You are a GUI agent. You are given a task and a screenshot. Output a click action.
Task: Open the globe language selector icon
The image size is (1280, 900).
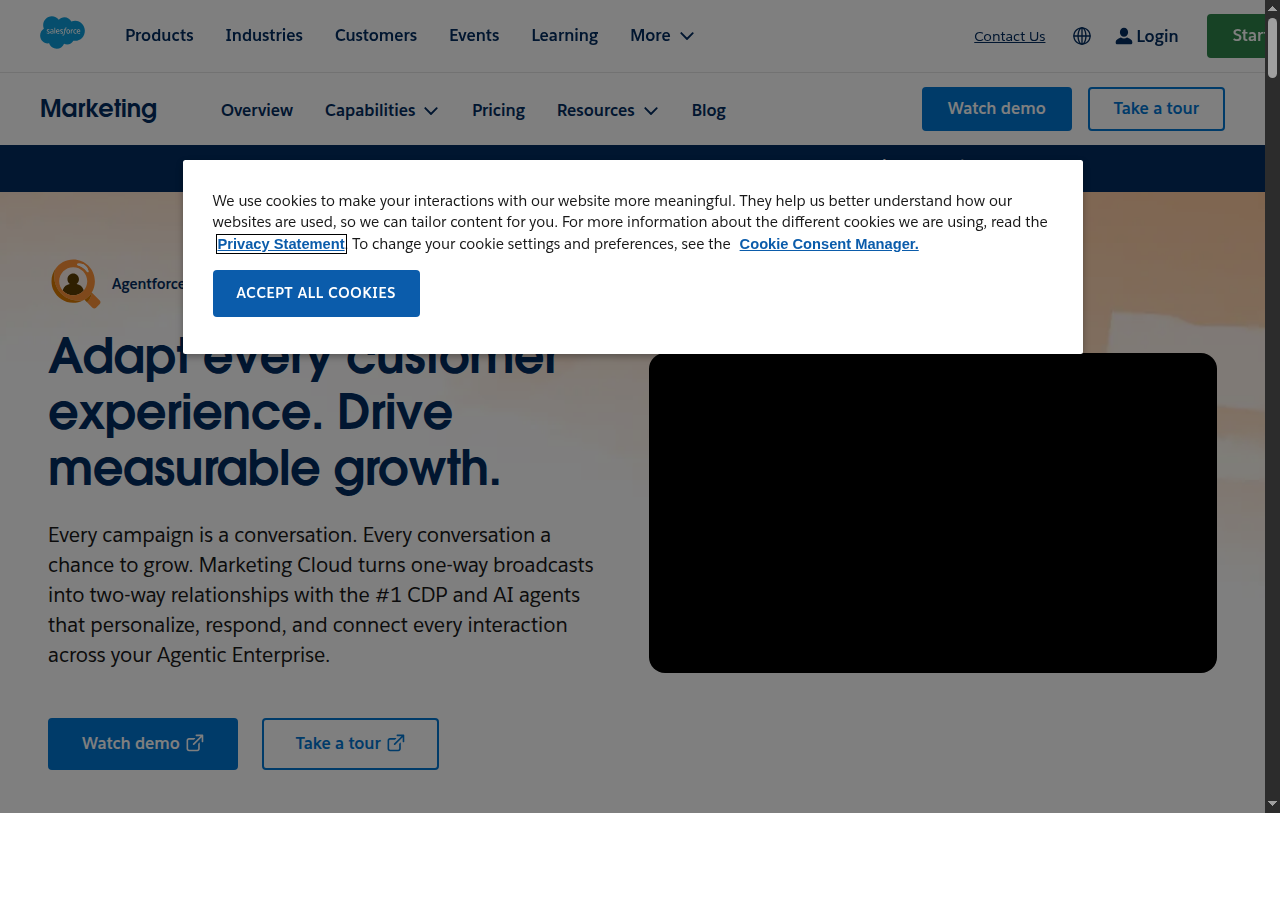pos(1082,36)
